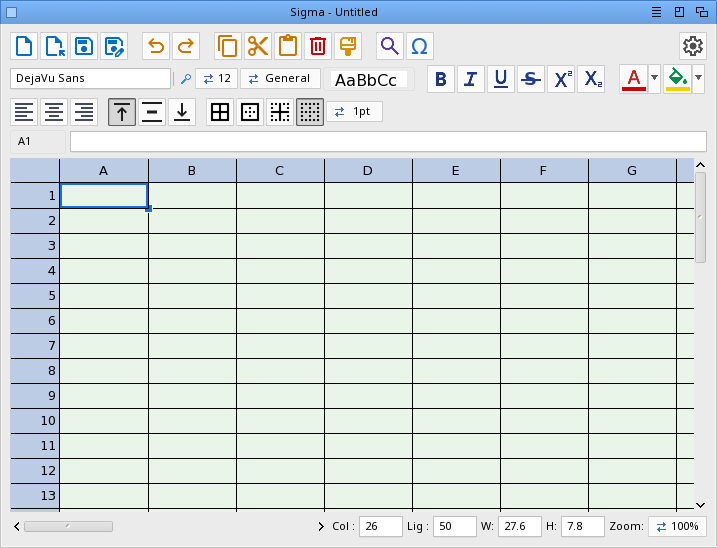Click the W width field 27.6
Screen dimensions: 717x548
(x=520, y=527)
